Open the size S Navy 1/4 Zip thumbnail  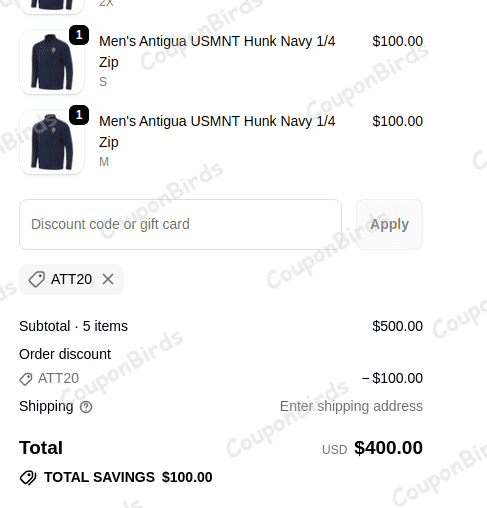(52, 62)
